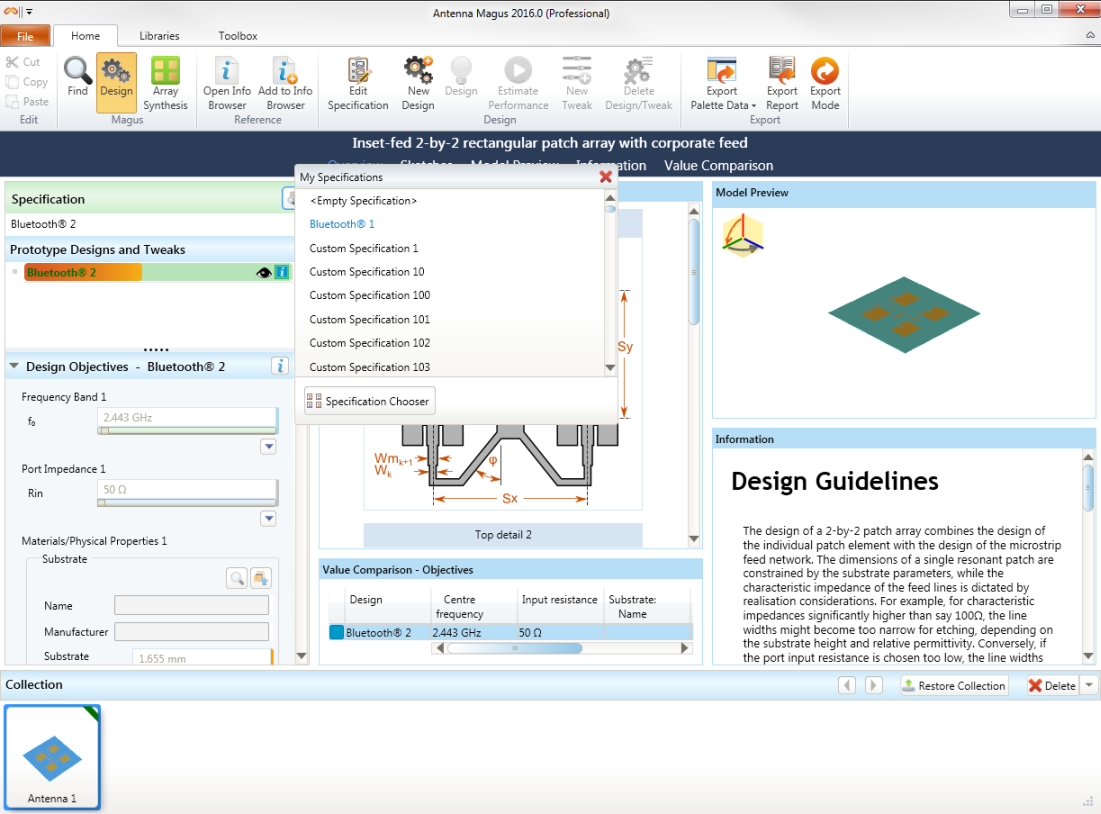Click Export Report
The width and height of the screenshot is (1101, 814).
[x=782, y=83]
